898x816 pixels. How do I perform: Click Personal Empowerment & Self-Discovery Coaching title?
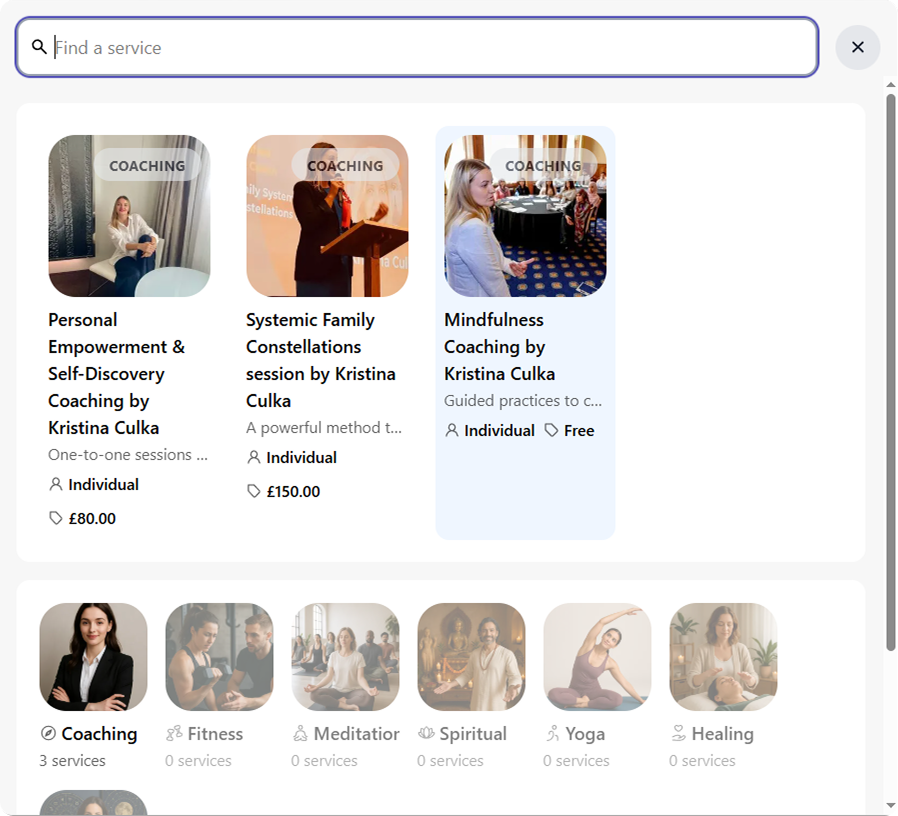pos(117,373)
